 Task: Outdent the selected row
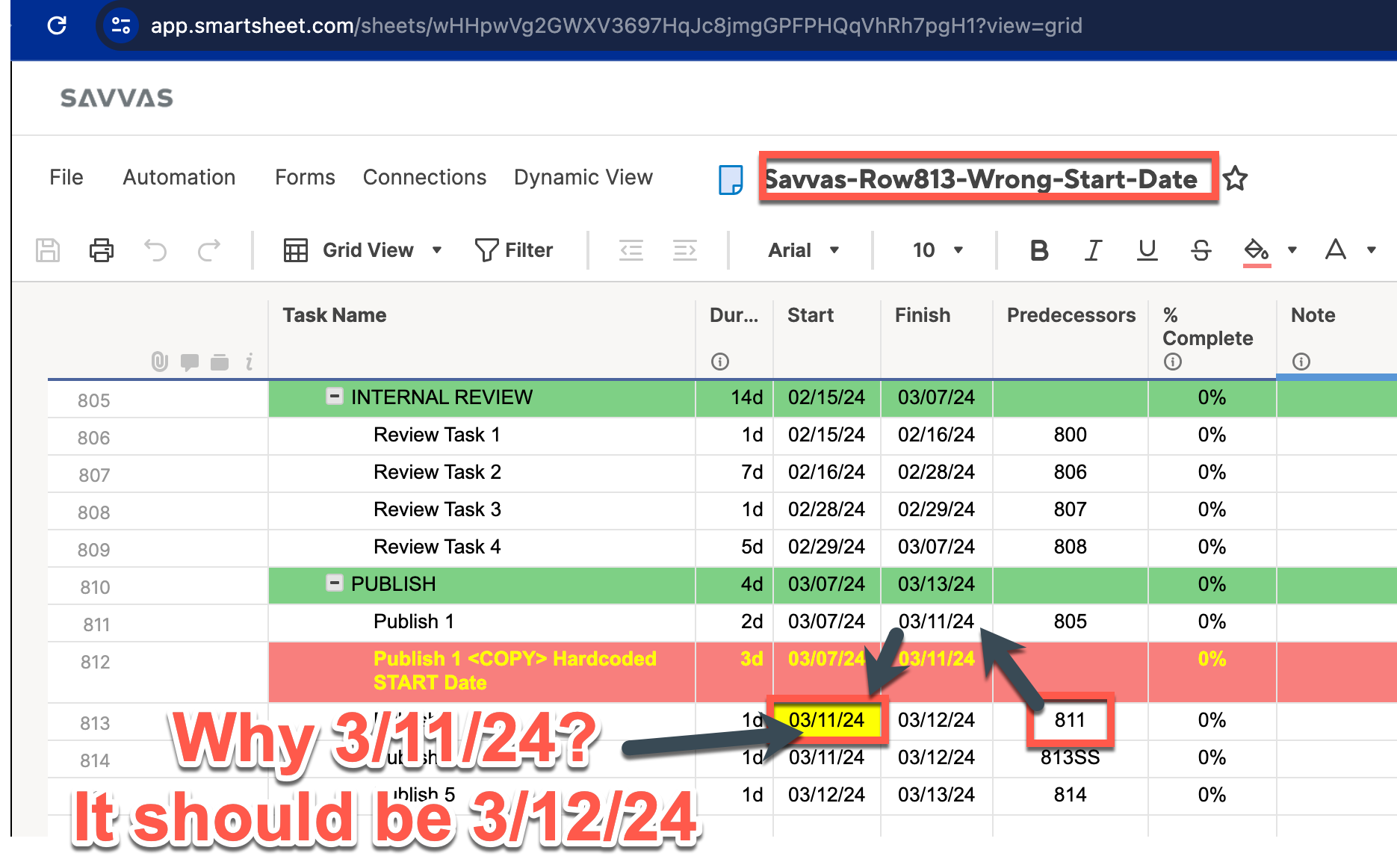point(631,250)
